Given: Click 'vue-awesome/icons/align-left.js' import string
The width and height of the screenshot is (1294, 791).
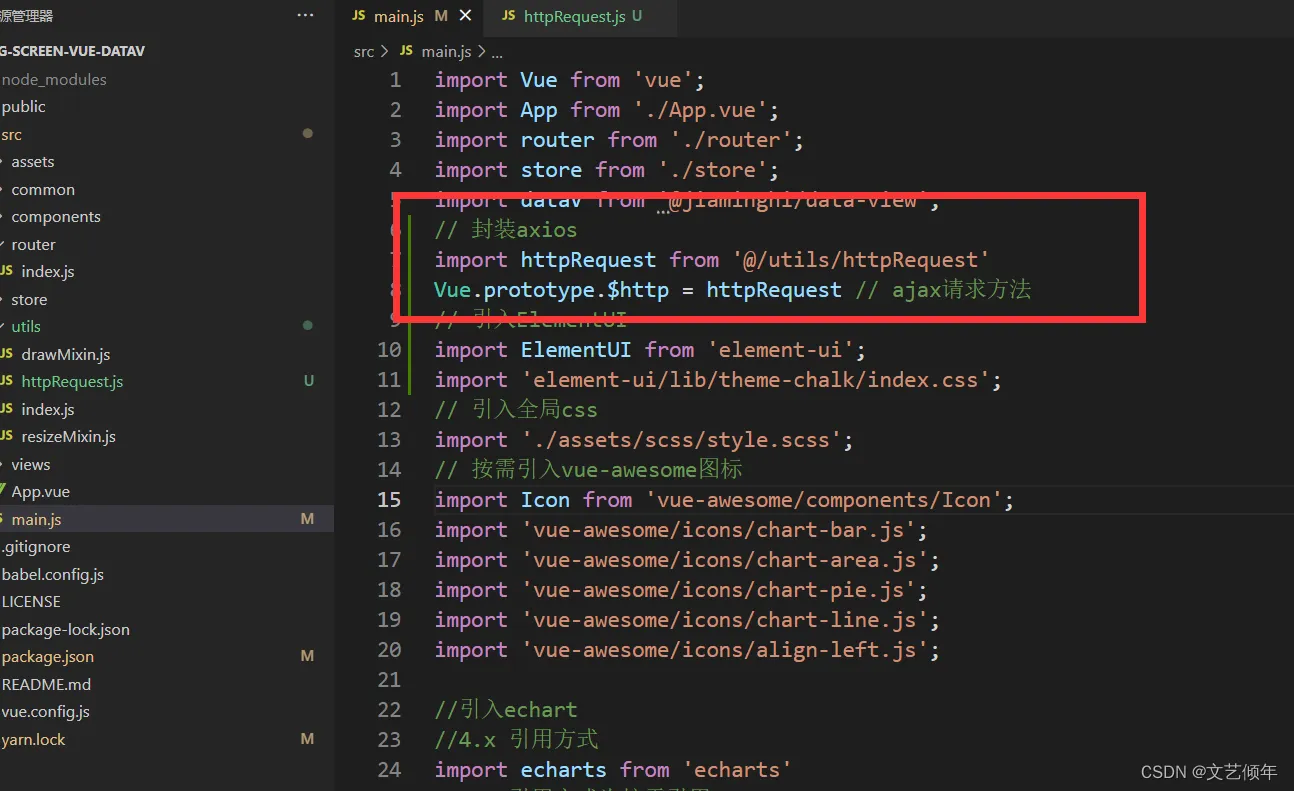Looking at the screenshot, I should tap(724, 650).
